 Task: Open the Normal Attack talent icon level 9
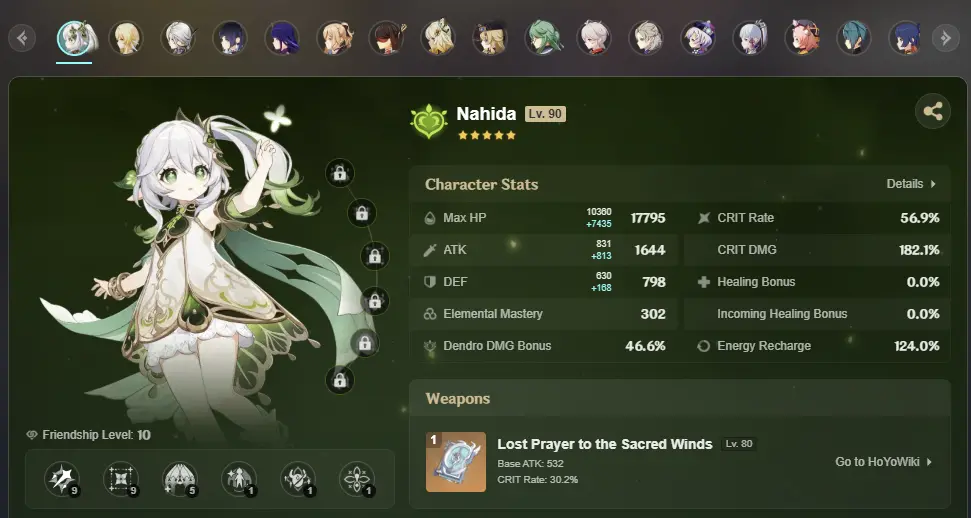(62, 480)
